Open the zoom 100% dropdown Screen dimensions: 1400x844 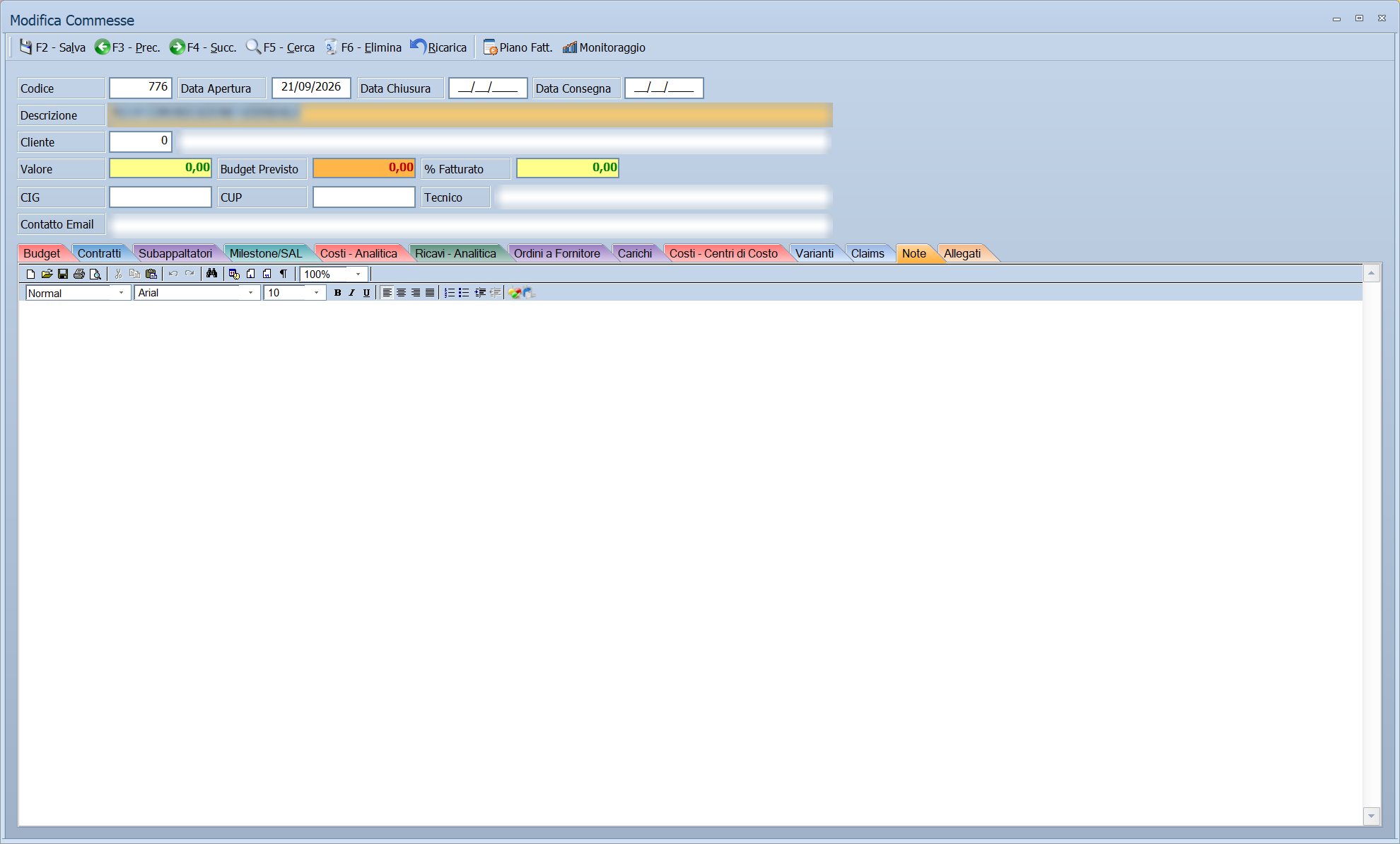coord(358,274)
